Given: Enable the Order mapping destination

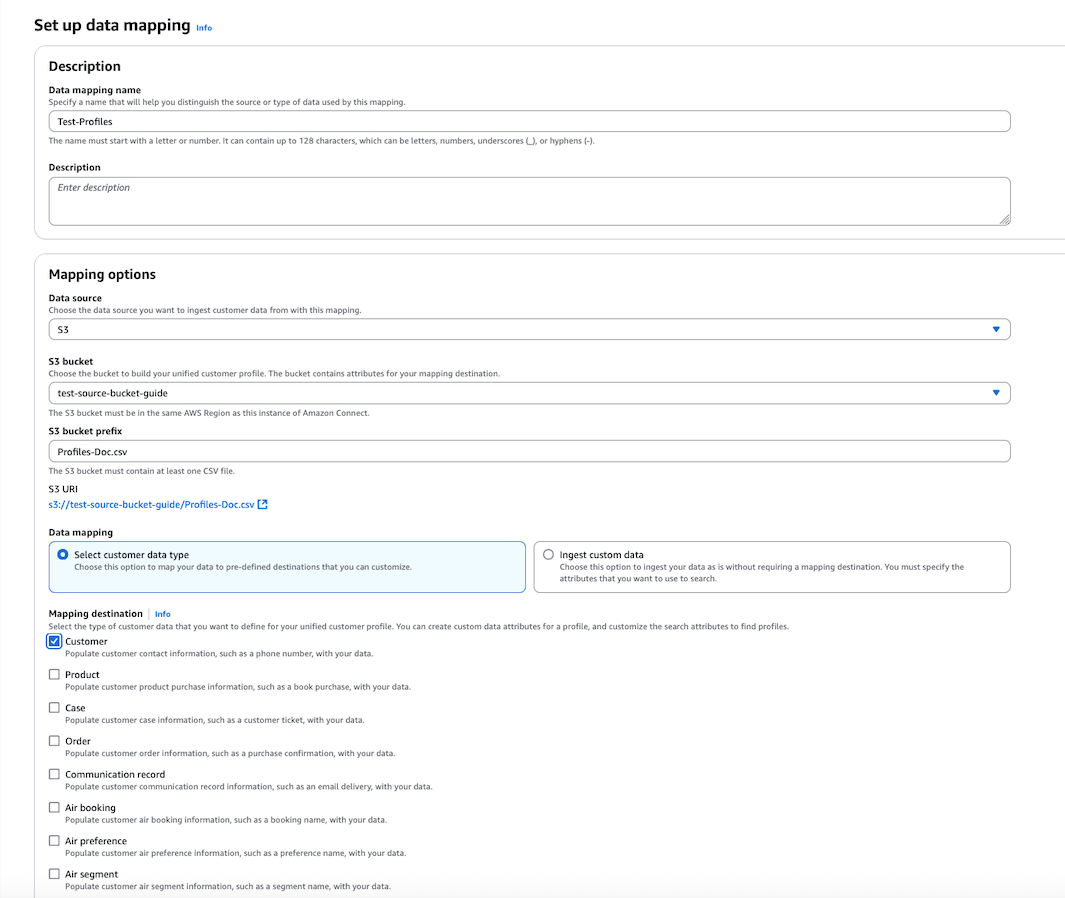Looking at the screenshot, I should (54, 740).
